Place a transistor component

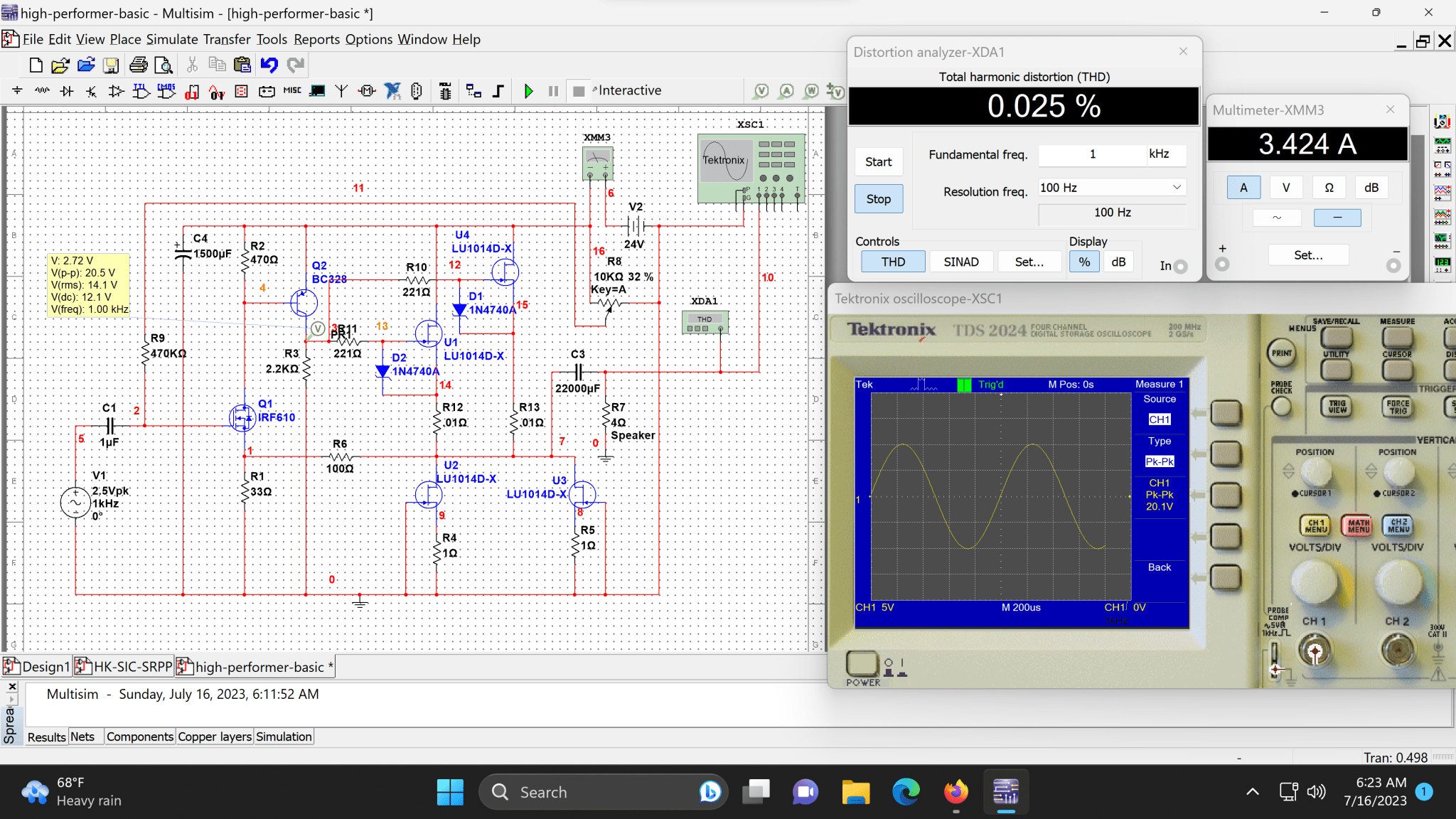pyautogui.click(x=91, y=91)
